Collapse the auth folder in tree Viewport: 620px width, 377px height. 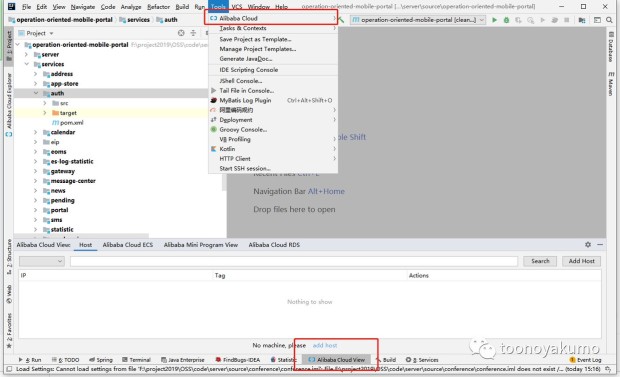[36, 93]
